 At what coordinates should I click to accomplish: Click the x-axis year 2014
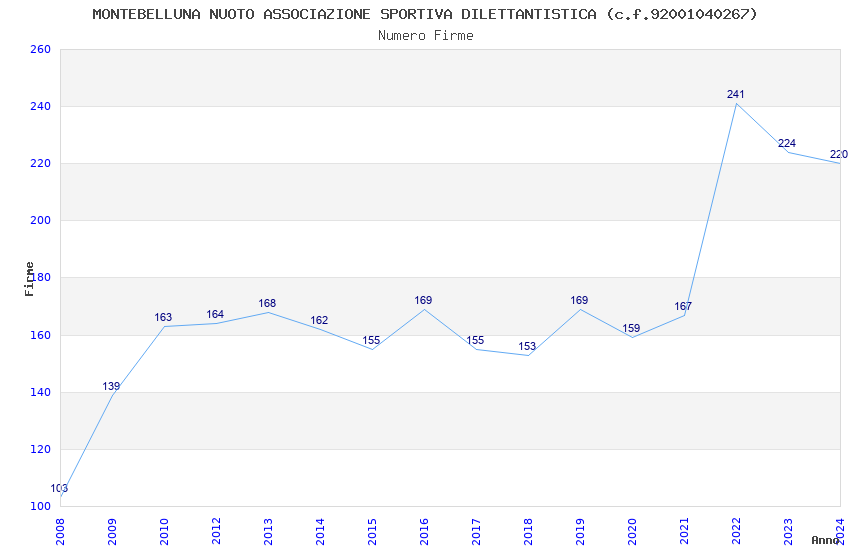(320, 532)
